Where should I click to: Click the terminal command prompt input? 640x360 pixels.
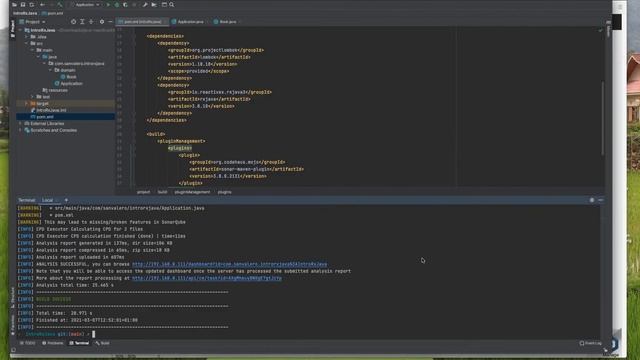(x=93, y=334)
